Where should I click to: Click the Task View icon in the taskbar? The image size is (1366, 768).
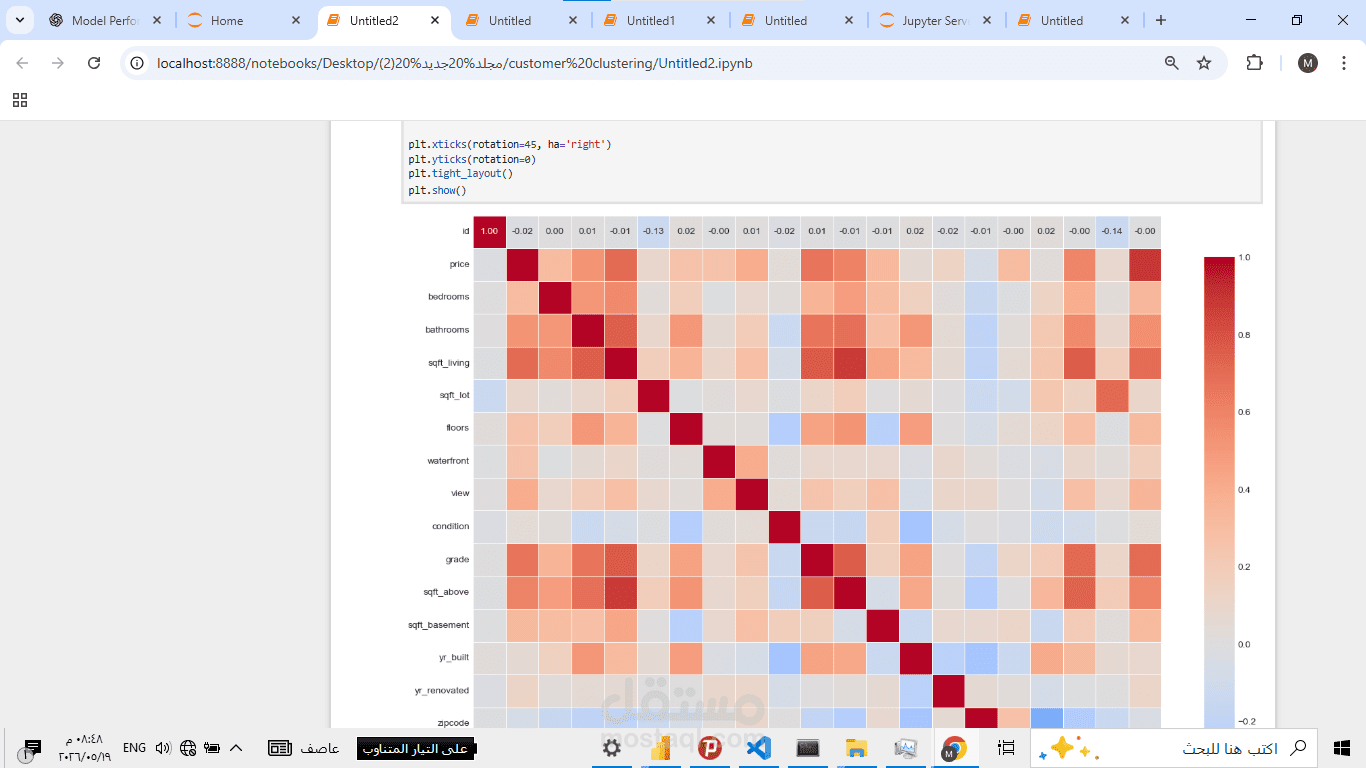coord(1007,748)
